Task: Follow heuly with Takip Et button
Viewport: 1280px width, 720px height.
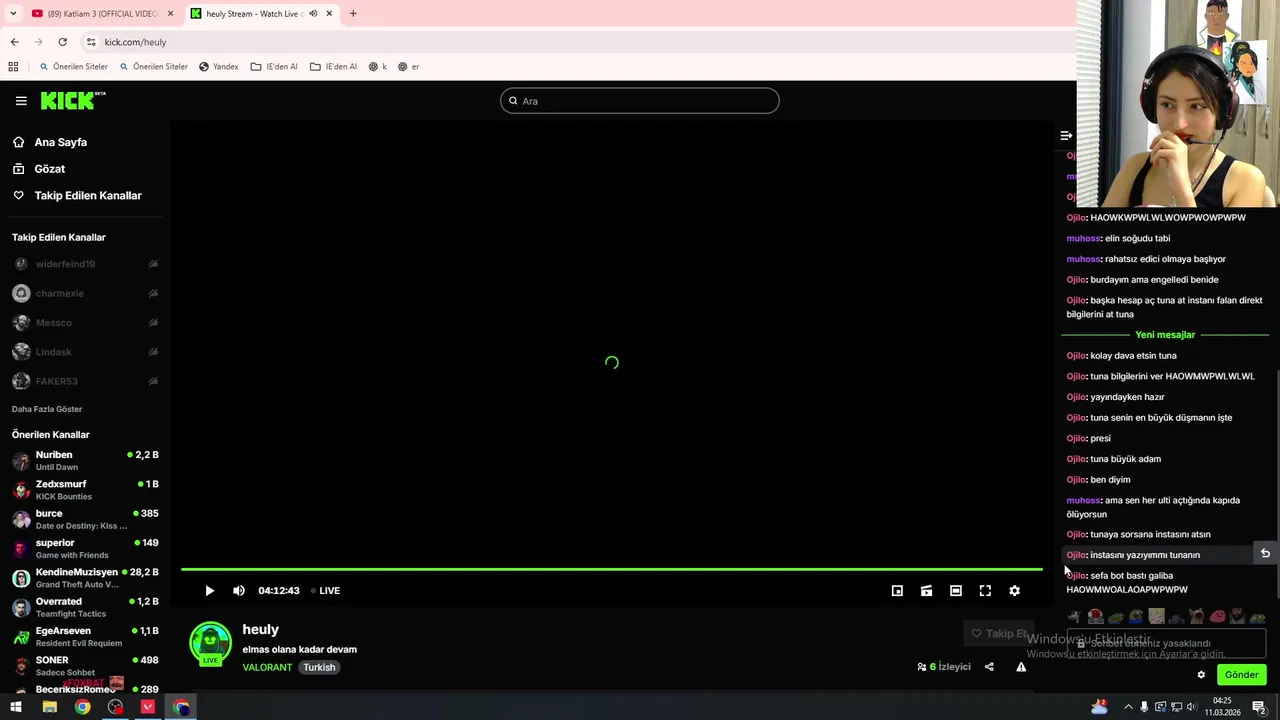Action: point(997,633)
